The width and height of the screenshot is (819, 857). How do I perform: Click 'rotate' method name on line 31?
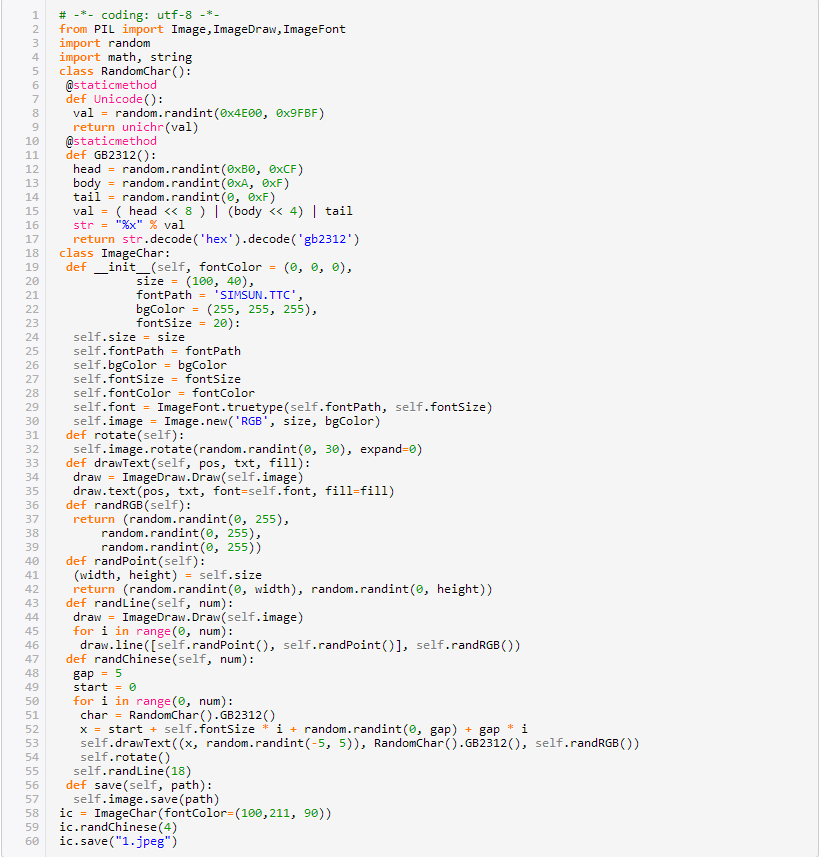coord(115,435)
